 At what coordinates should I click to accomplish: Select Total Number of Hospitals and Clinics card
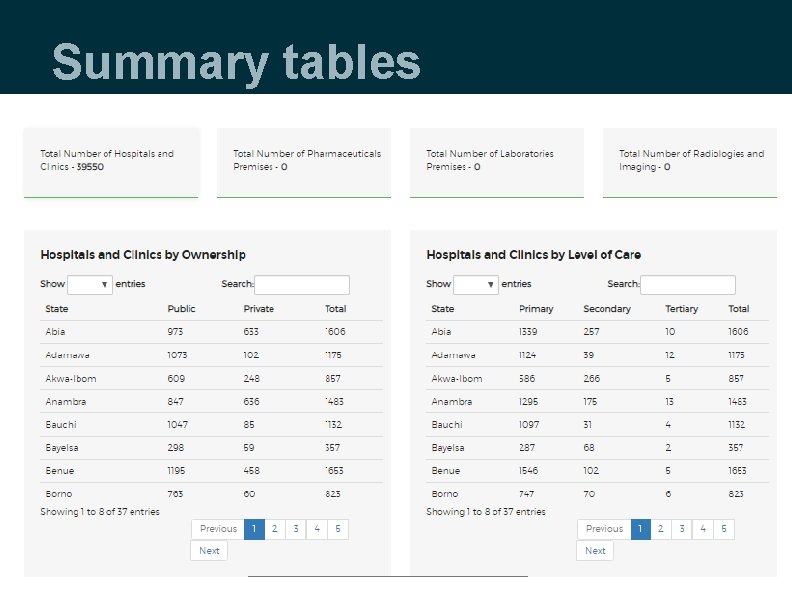[111, 161]
